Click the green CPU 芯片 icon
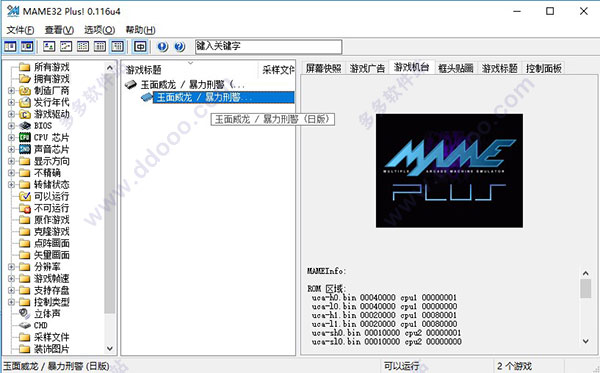 (x=25, y=138)
